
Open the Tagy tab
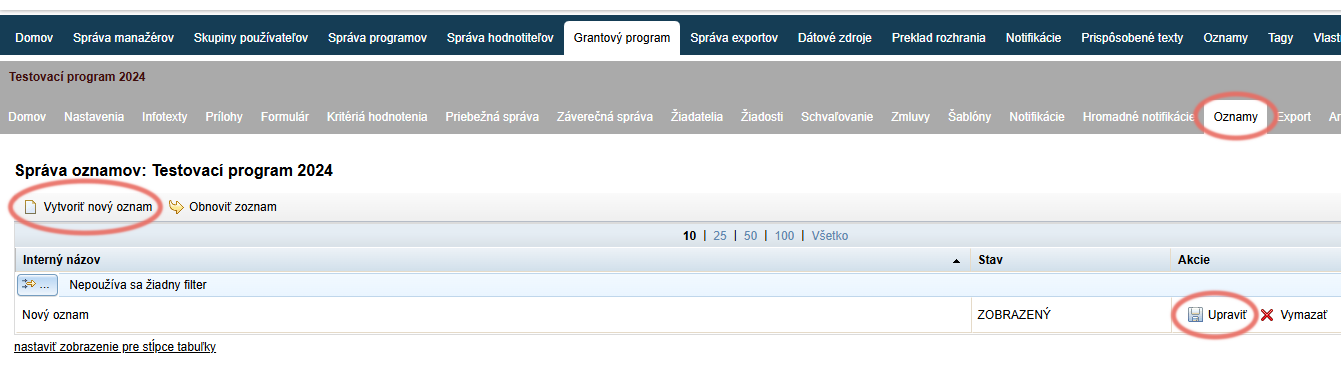pos(1281,38)
